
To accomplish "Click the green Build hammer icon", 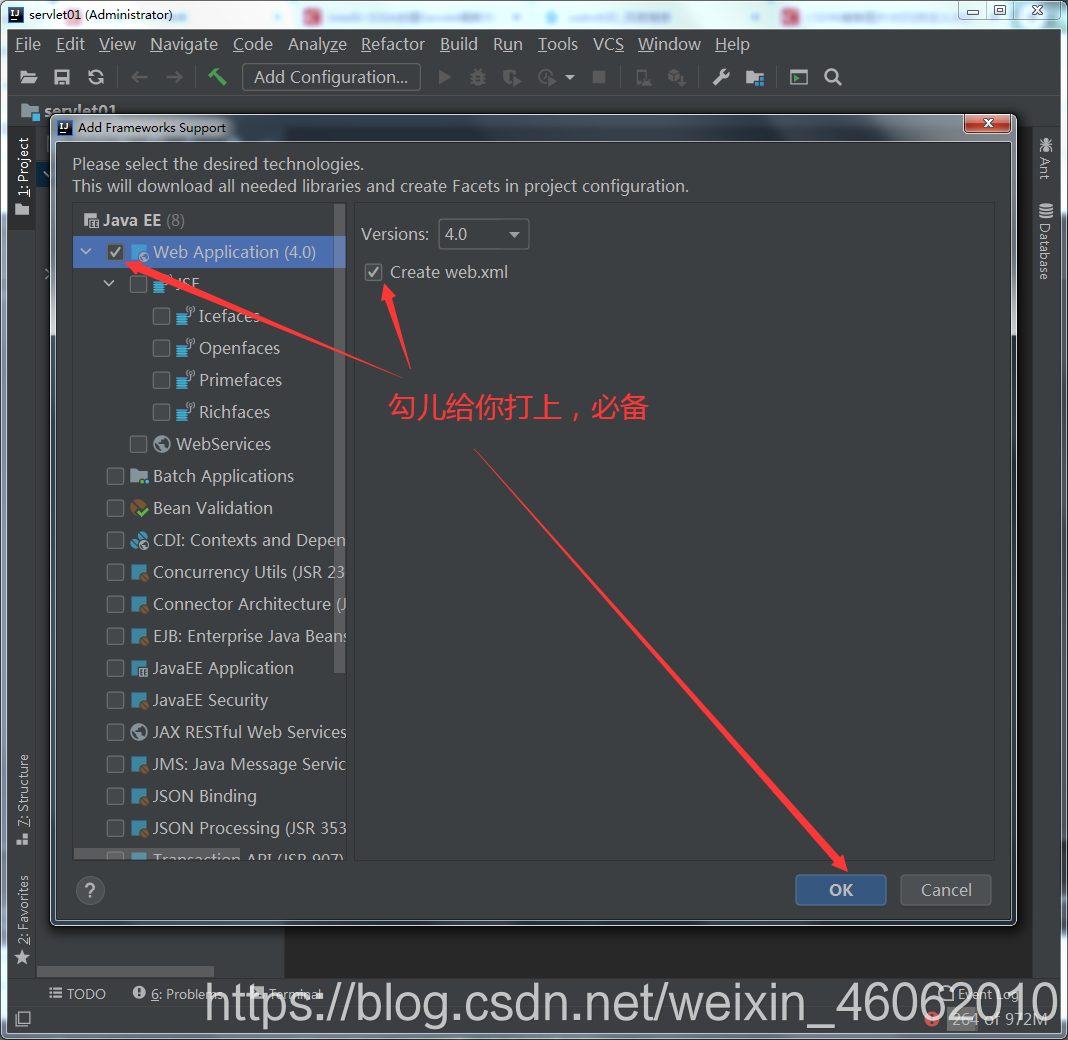I will click(x=217, y=77).
